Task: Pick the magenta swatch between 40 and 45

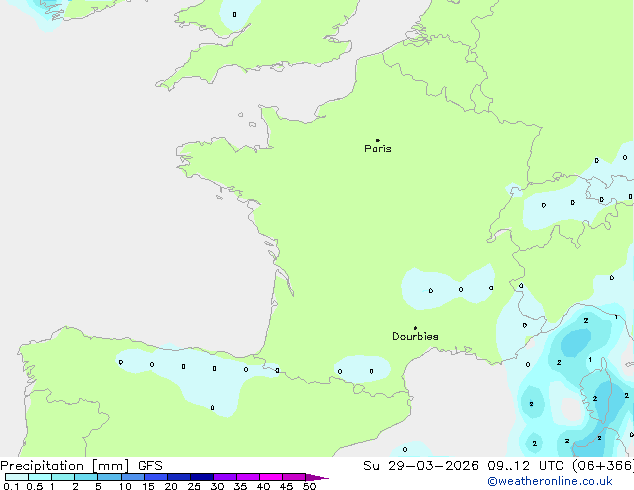Action: (x=271, y=477)
